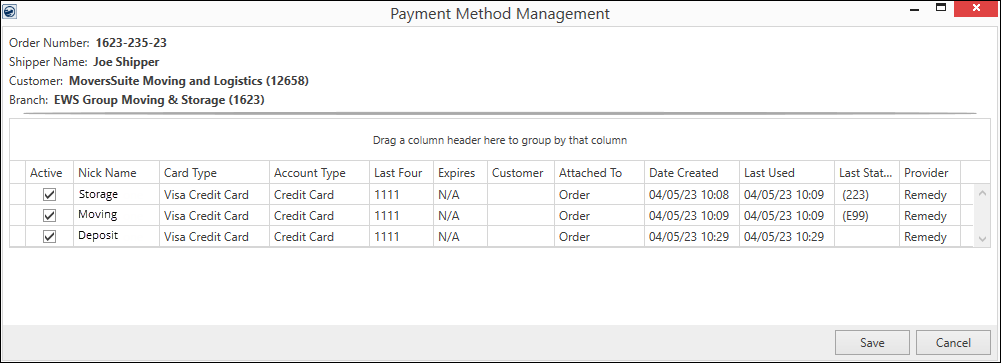Click last used 04/05/23 10:09 in Moving row
The width and height of the screenshot is (1001, 363).
tap(784, 216)
